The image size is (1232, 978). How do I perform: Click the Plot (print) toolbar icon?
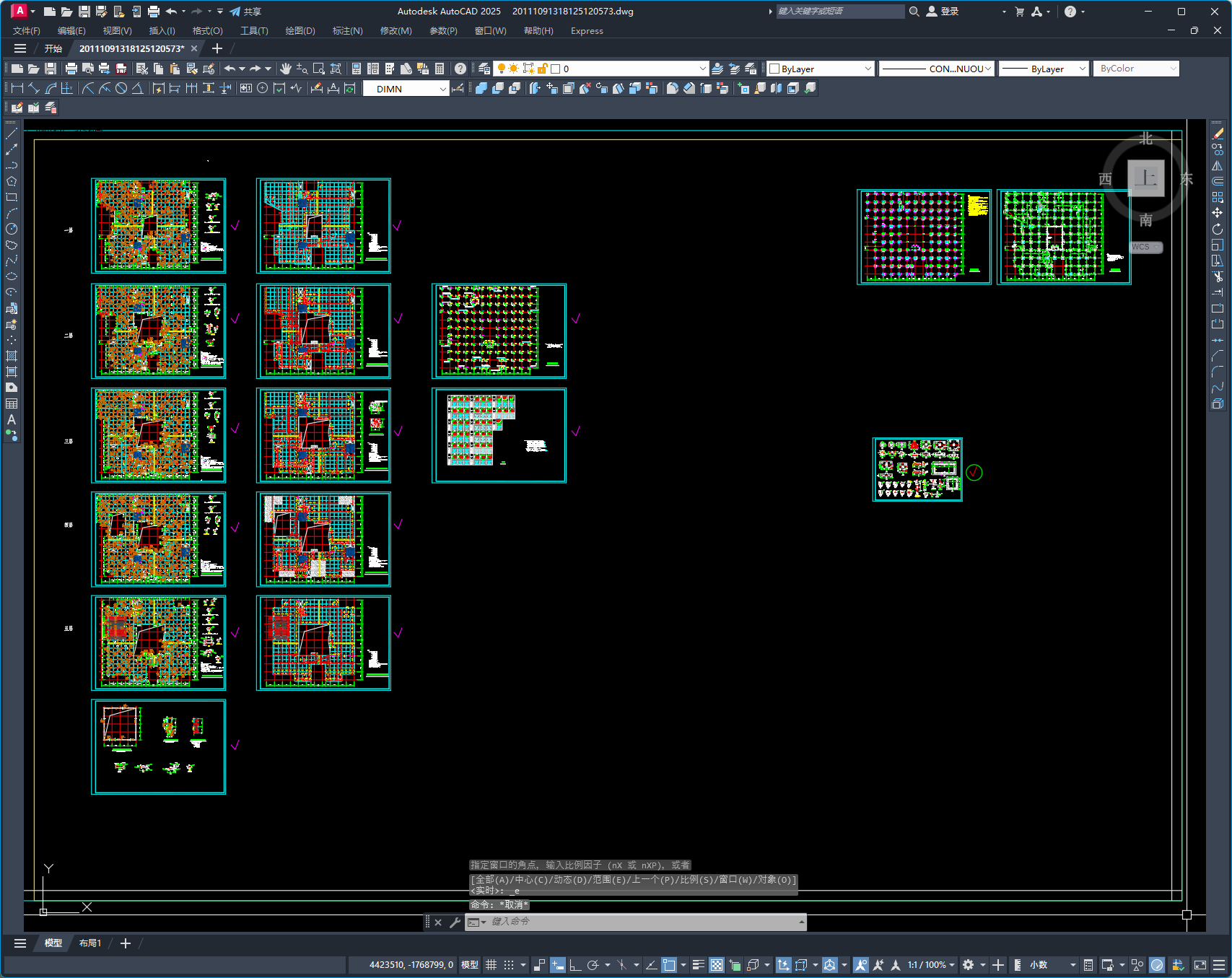point(71,69)
